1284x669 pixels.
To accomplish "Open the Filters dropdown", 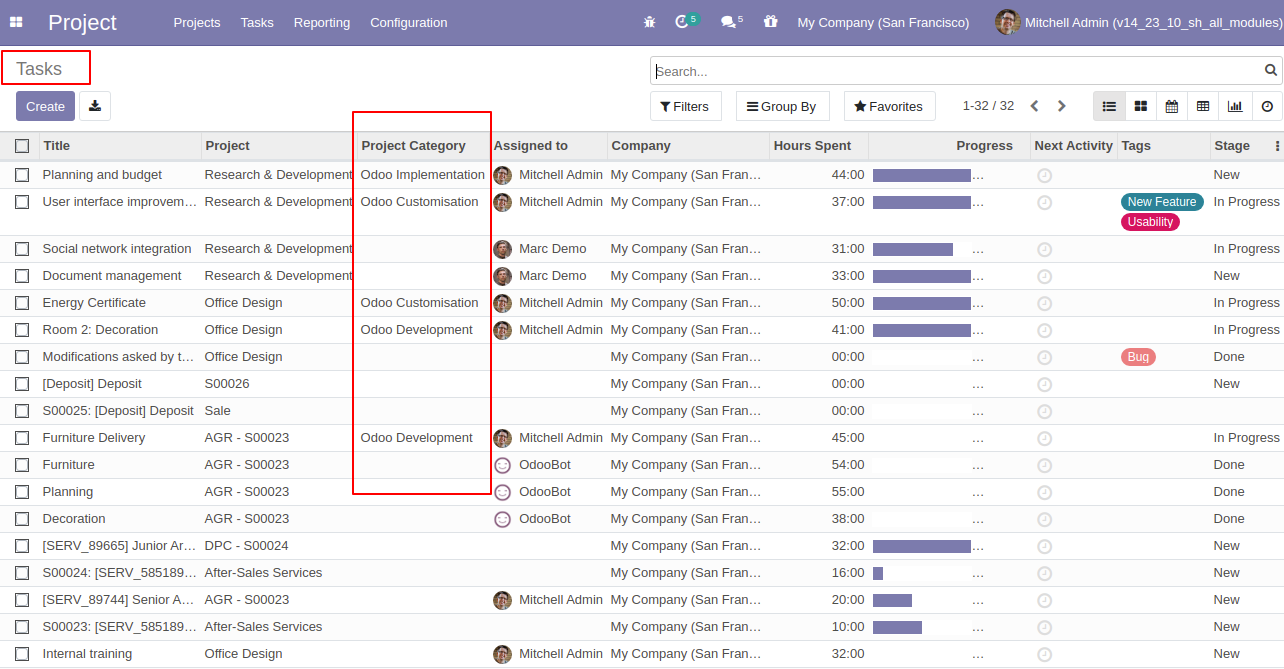I will tap(685, 106).
